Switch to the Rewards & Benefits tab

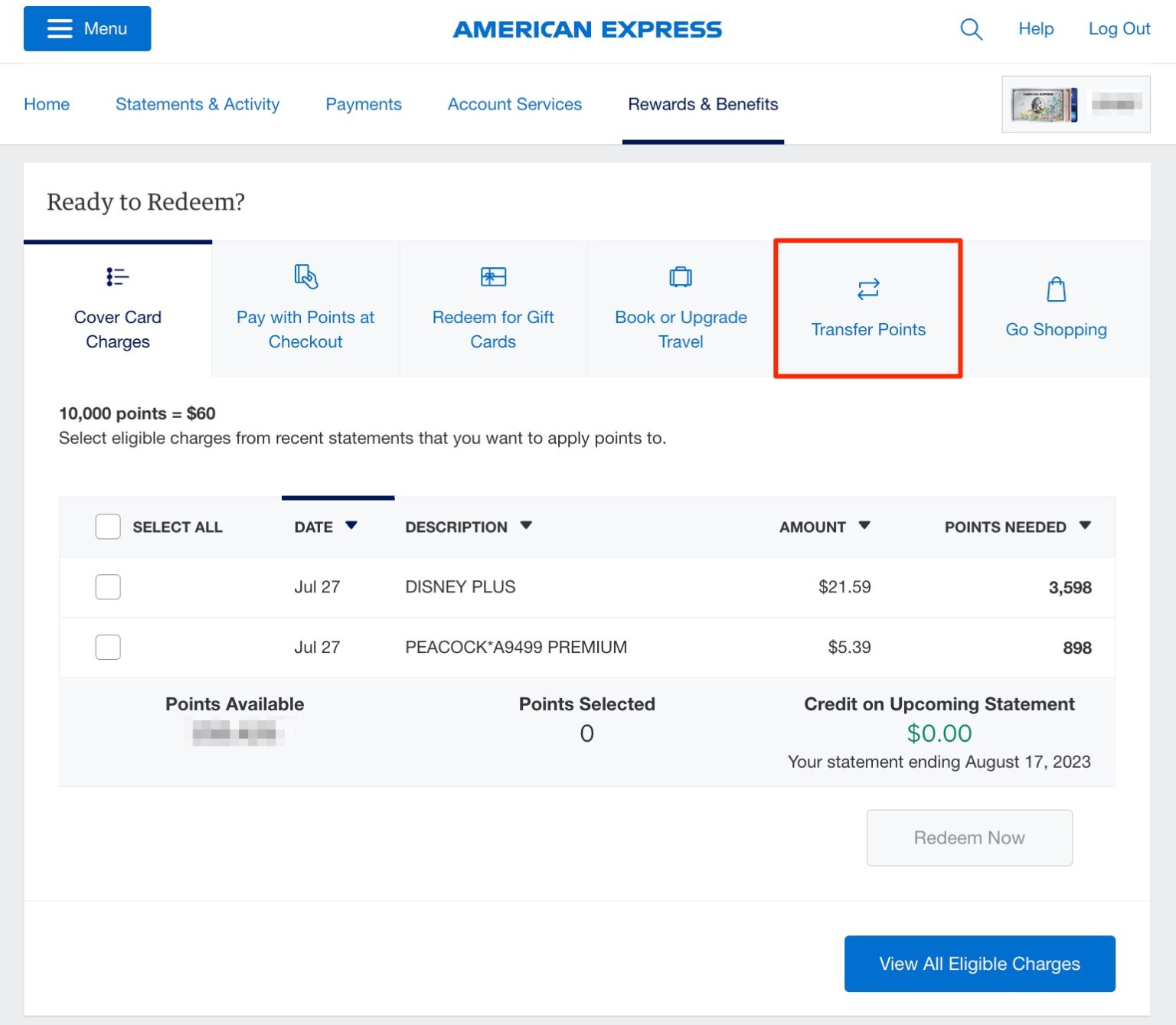pyautogui.click(x=703, y=104)
